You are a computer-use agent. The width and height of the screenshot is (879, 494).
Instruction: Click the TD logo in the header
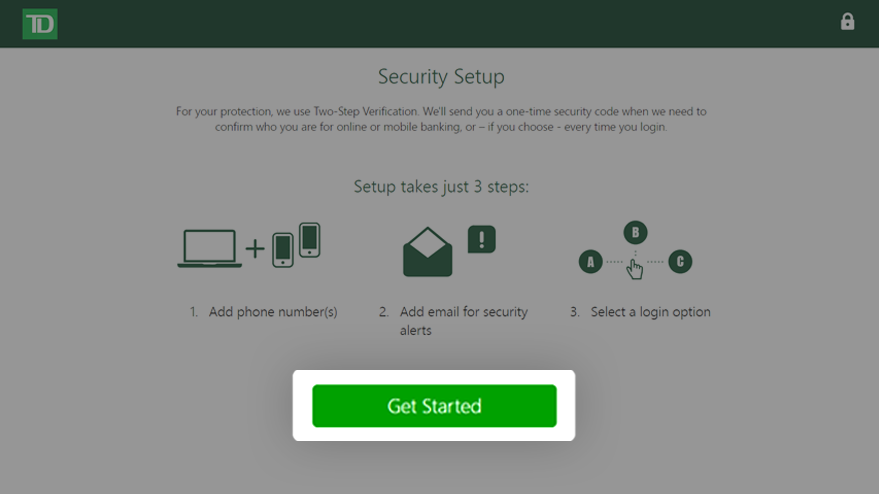point(40,24)
